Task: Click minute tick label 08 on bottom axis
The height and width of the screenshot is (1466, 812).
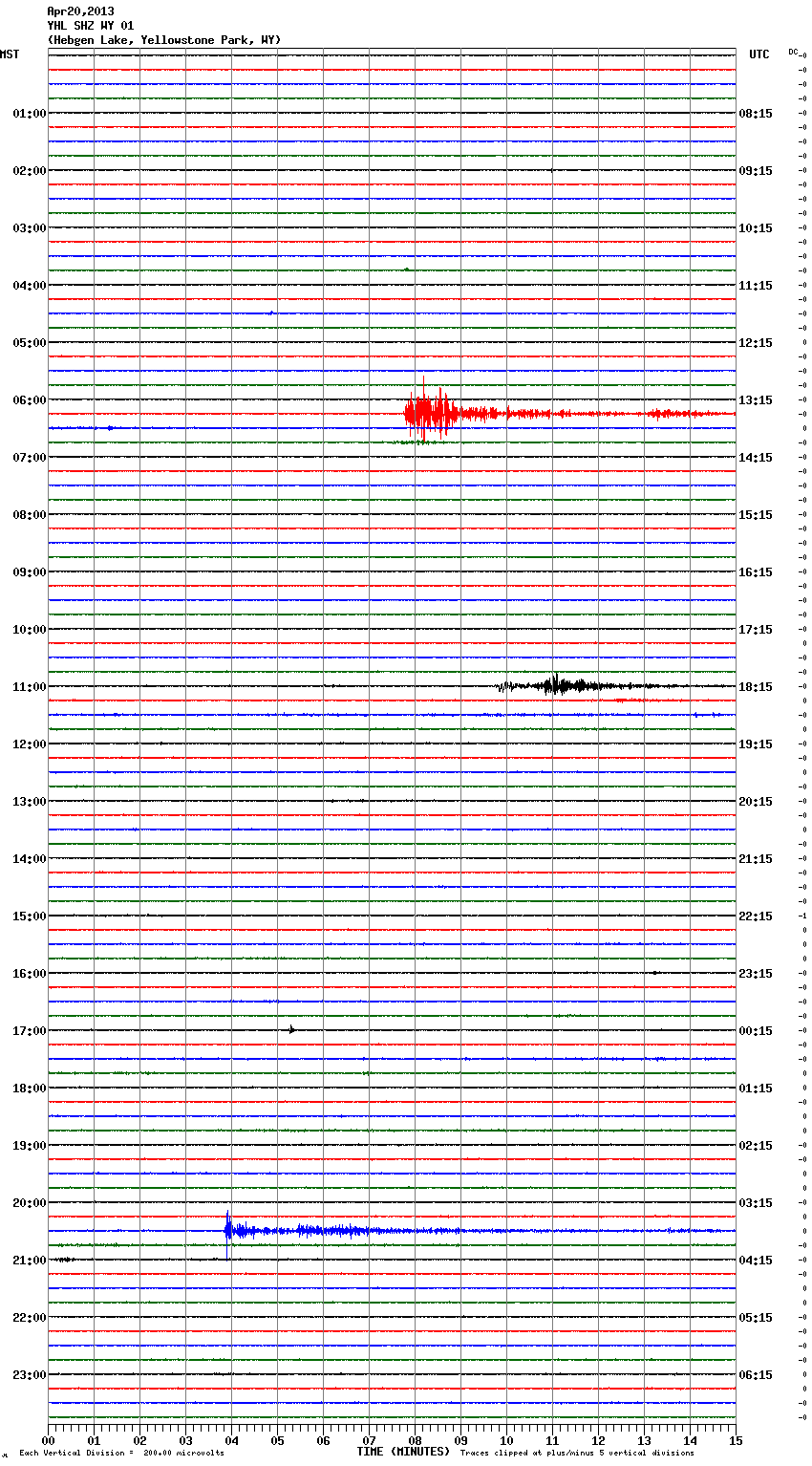Action: coord(415,1440)
